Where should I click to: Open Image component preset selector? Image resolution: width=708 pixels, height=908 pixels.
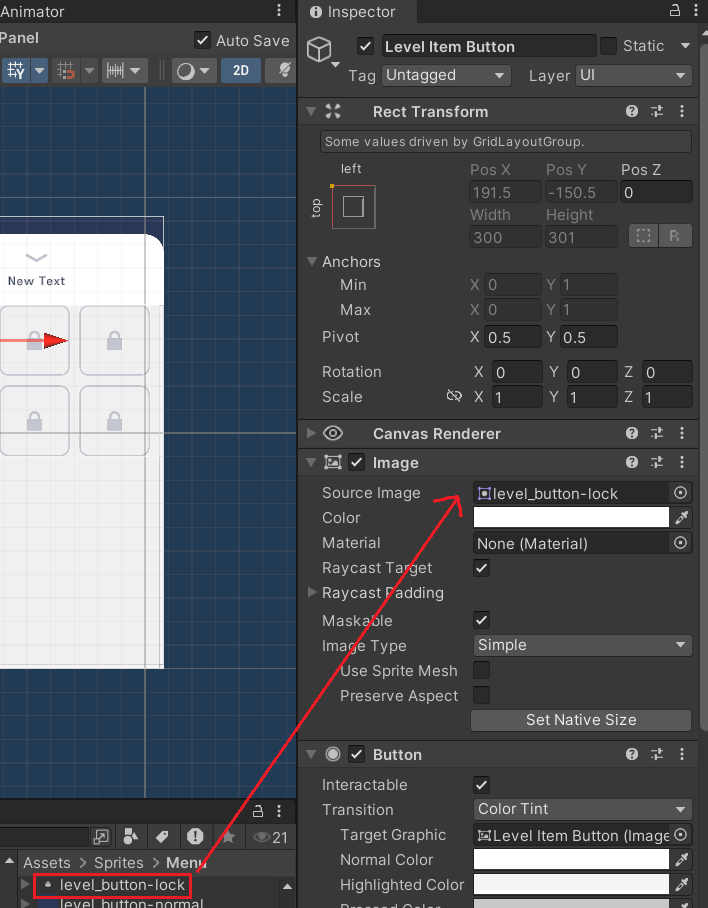coord(657,462)
